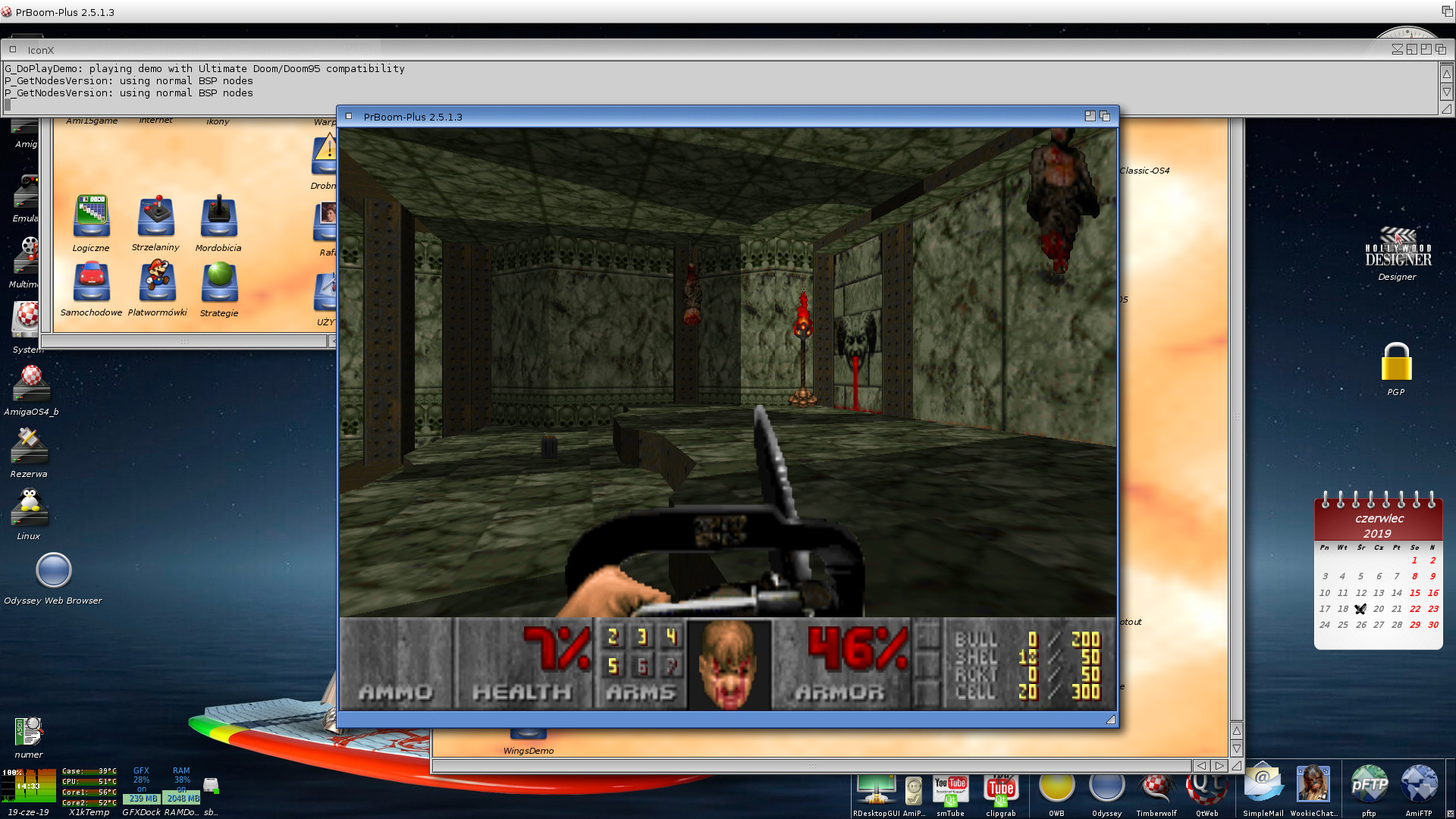Image resolution: width=1456 pixels, height=819 pixels.
Task: Click the IconX window iconify gadget
Action: (1397, 49)
